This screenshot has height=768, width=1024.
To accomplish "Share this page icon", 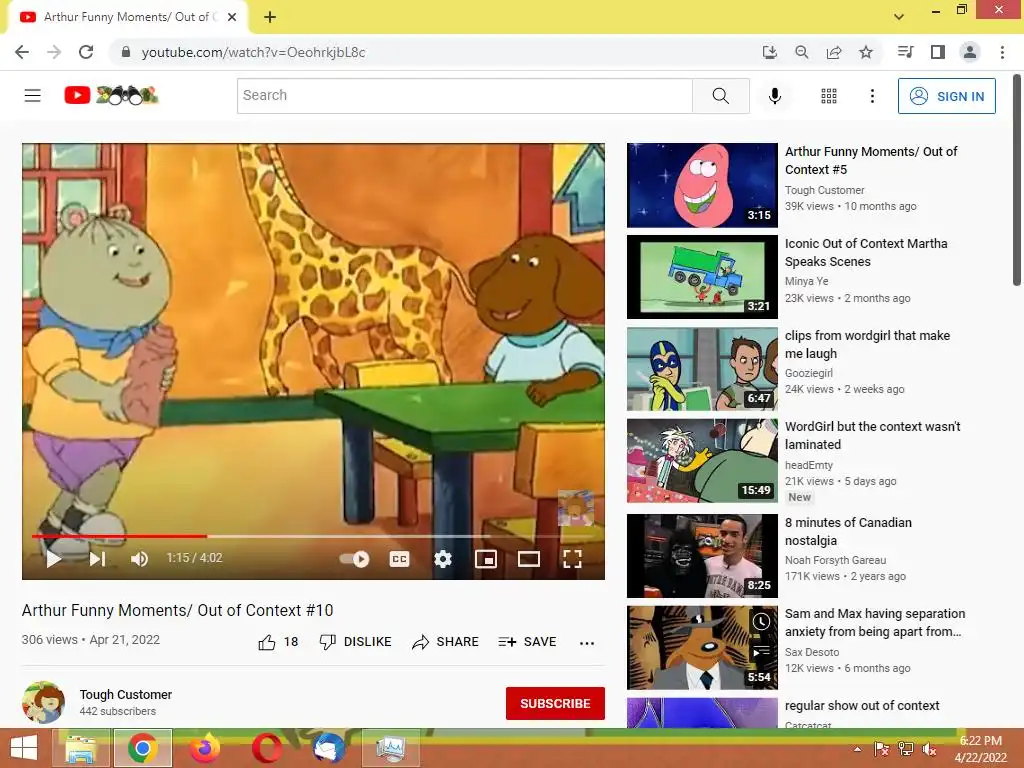I will [834, 52].
